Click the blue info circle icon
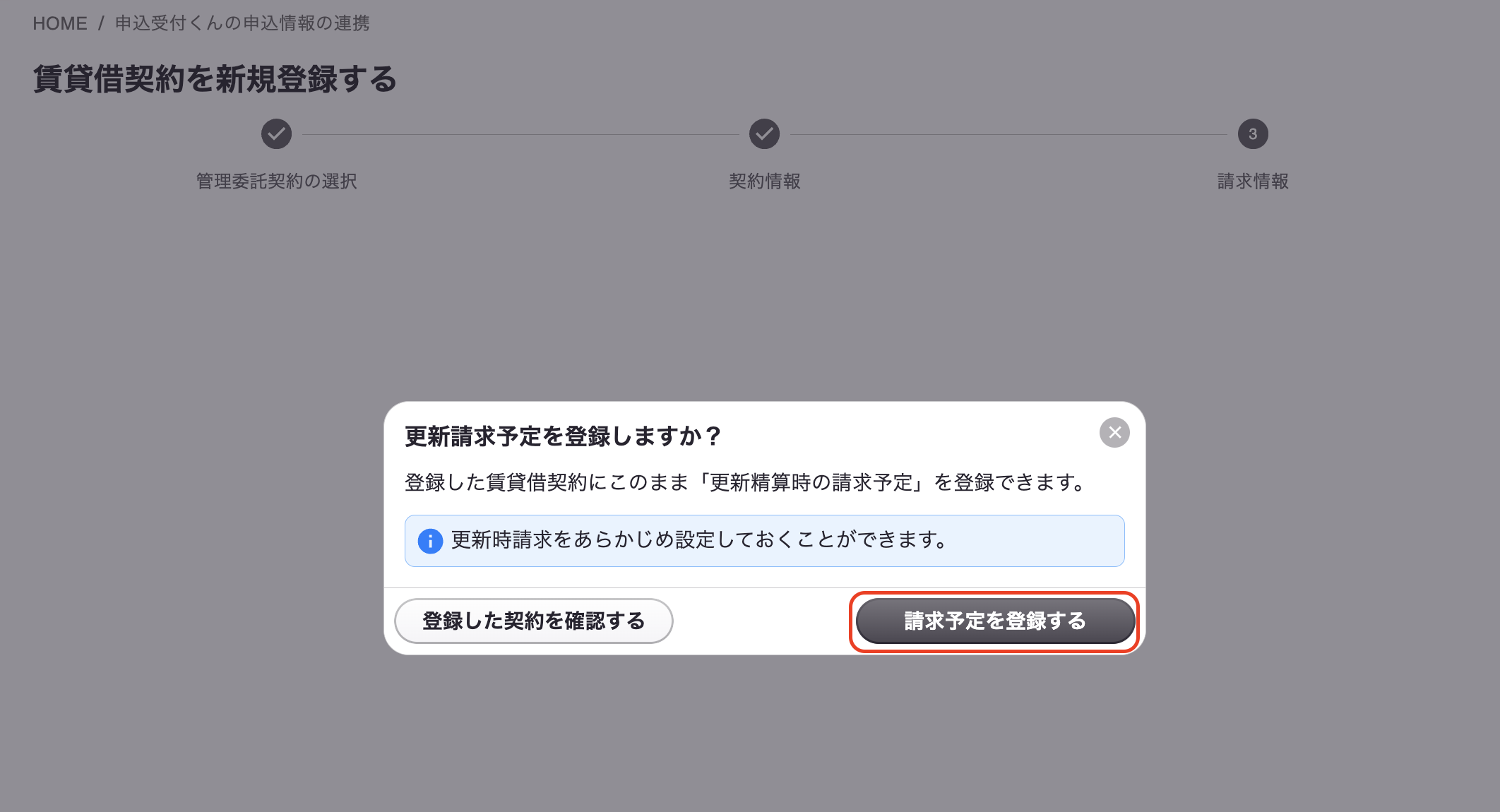This screenshot has width=1500, height=812. pos(430,541)
